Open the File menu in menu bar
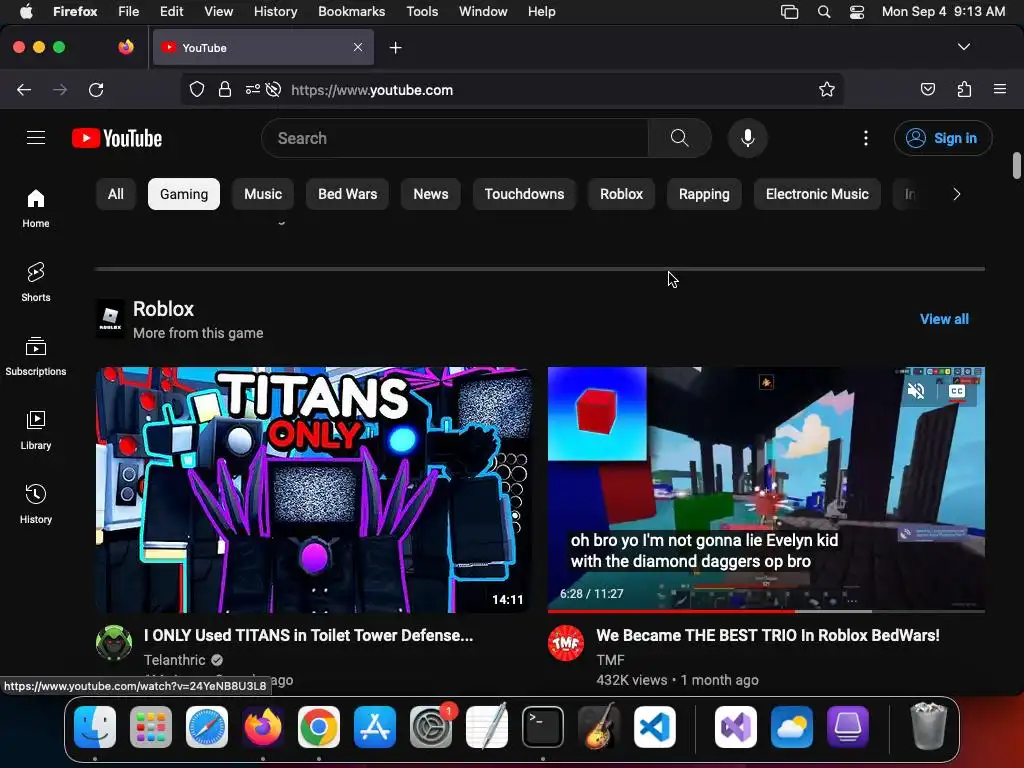The height and width of the screenshot is (768, 1024). coord(129,11)
